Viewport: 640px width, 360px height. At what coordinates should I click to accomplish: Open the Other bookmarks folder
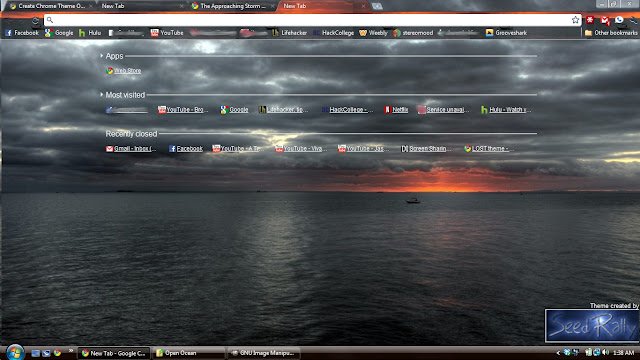click(611, 33)
